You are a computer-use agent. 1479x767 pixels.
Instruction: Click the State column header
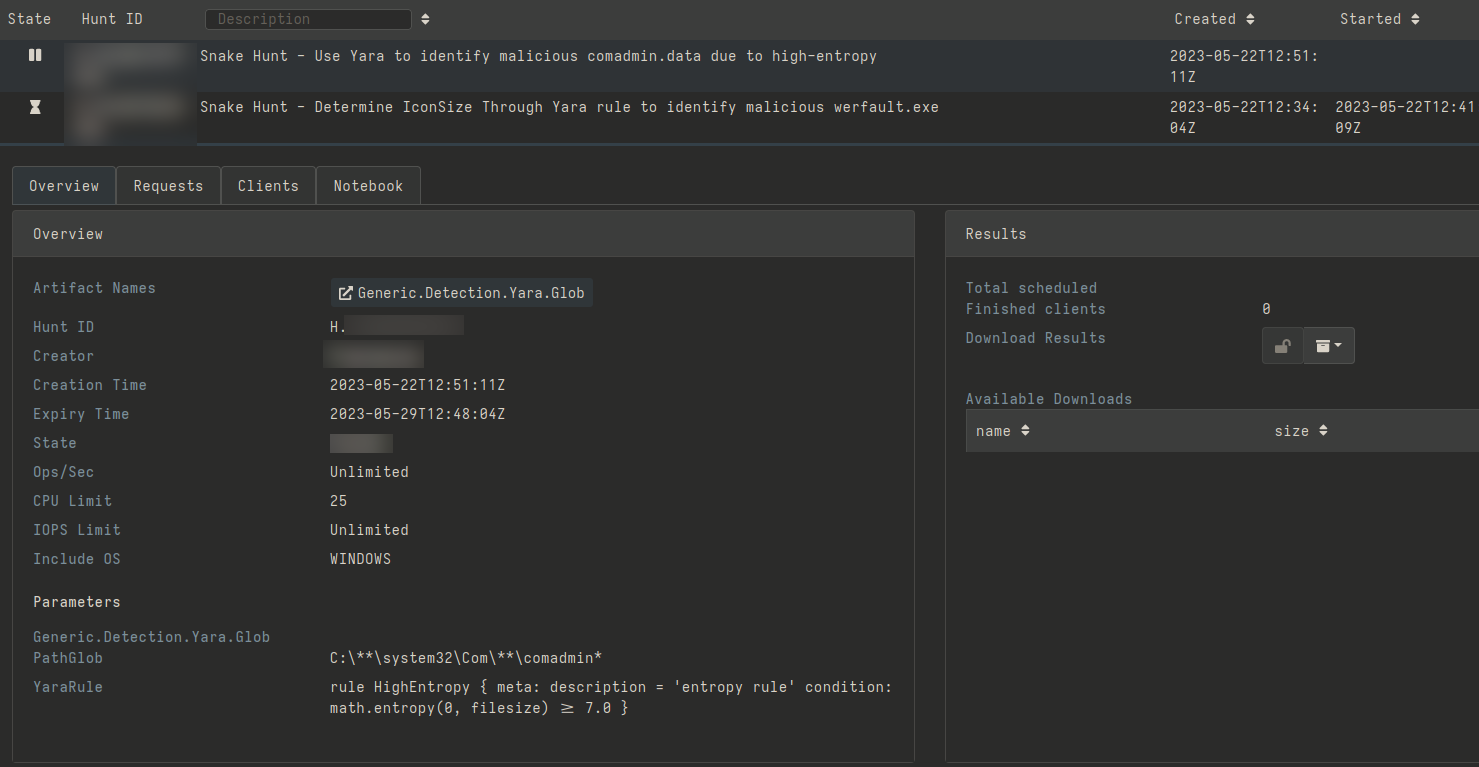pos(29,19)
